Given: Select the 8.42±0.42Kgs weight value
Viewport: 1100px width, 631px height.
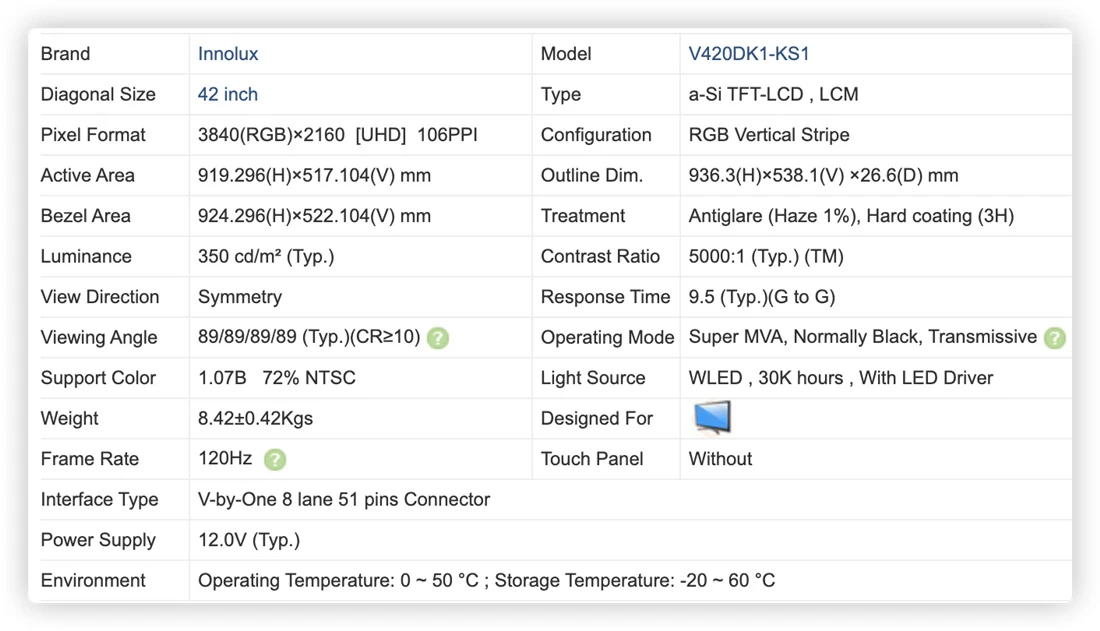Looking at the screenshot, I should coord(255,418).
